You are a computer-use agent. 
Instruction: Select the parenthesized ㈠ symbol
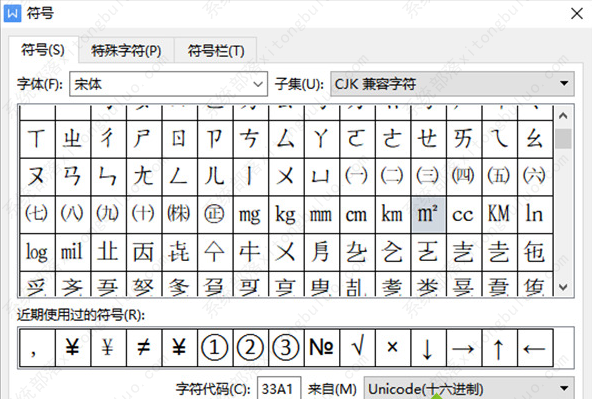pyautogui.click(x=357, y=177)
